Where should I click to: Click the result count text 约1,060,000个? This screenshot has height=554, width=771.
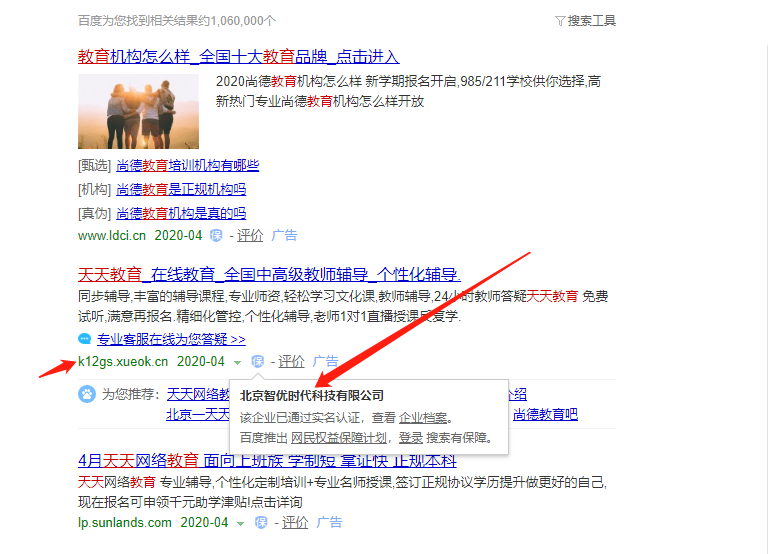click(237, 21)
